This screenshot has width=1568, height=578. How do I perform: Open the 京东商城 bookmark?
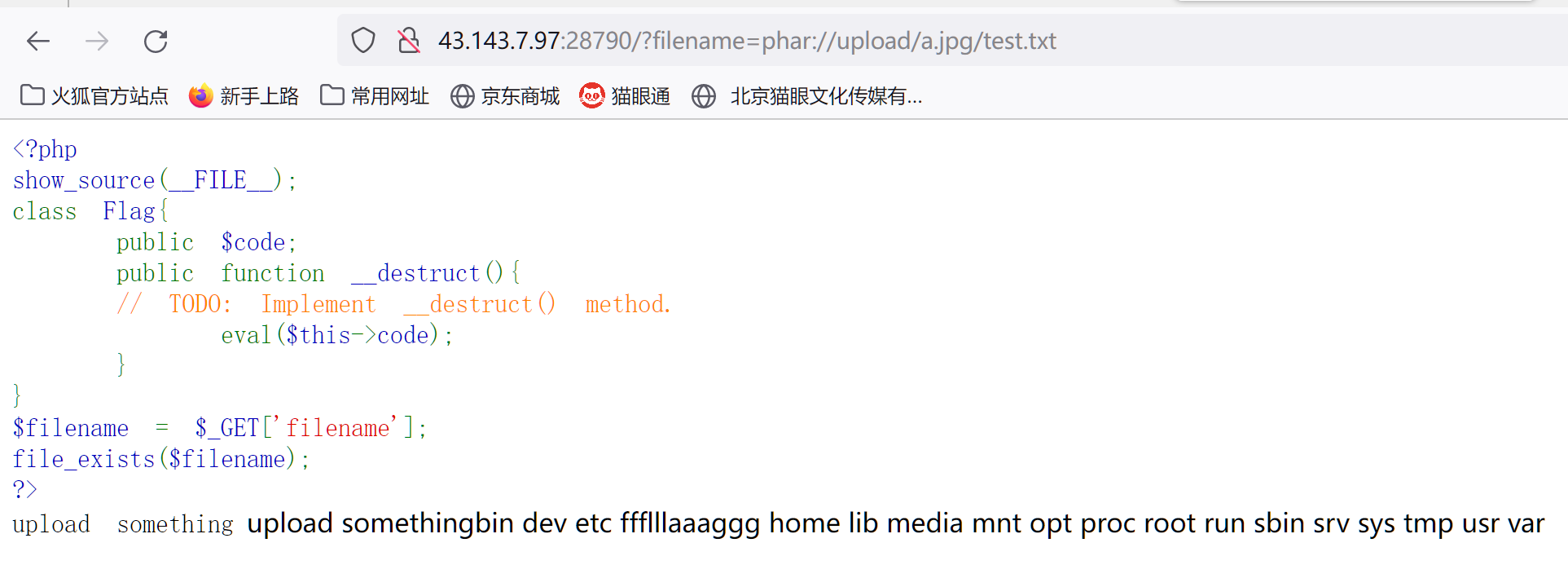click(x=505, y=96)
